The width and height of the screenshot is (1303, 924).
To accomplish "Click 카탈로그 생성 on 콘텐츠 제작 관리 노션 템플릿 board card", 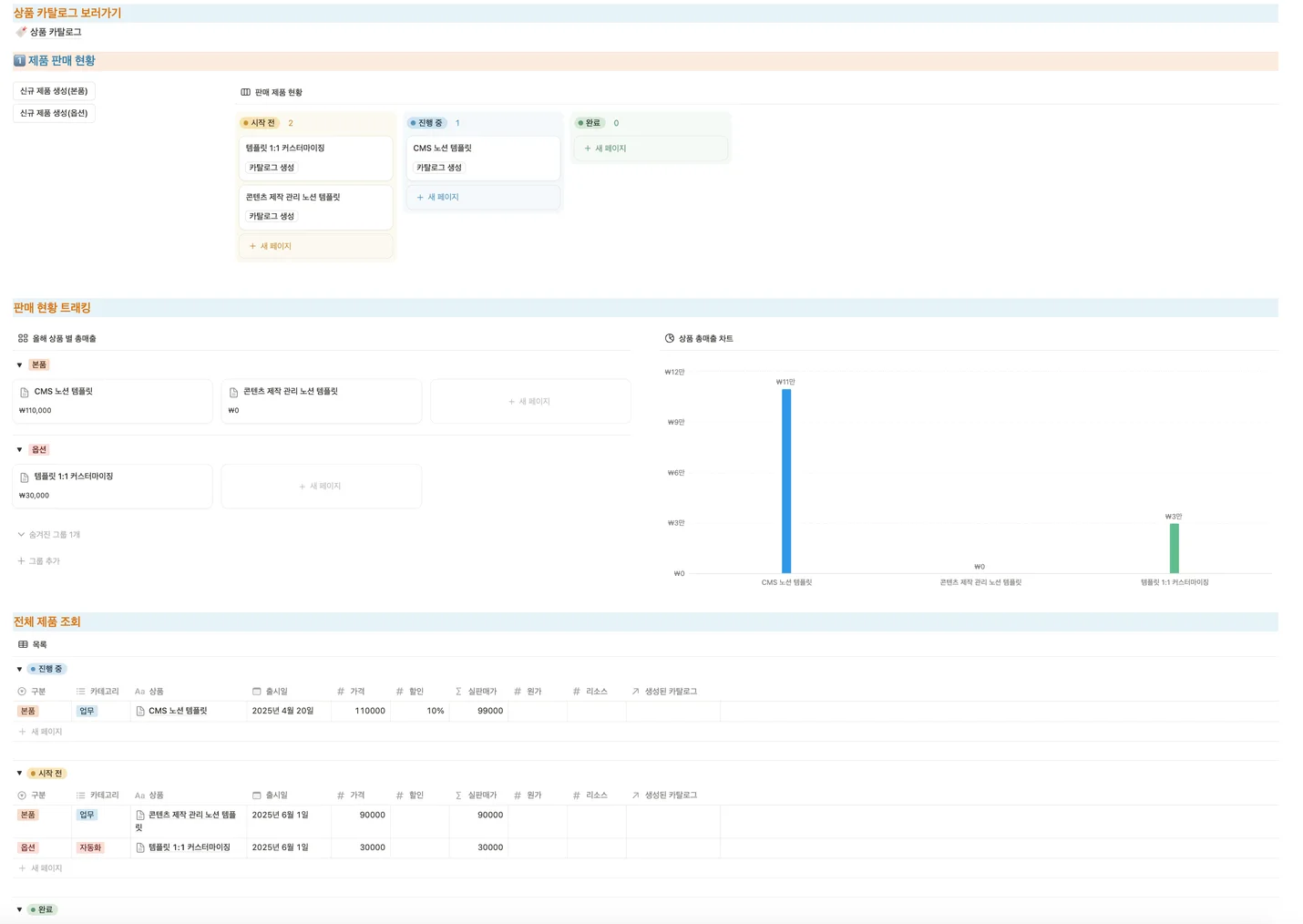I will pyautogui.click(x=272, y=216).
